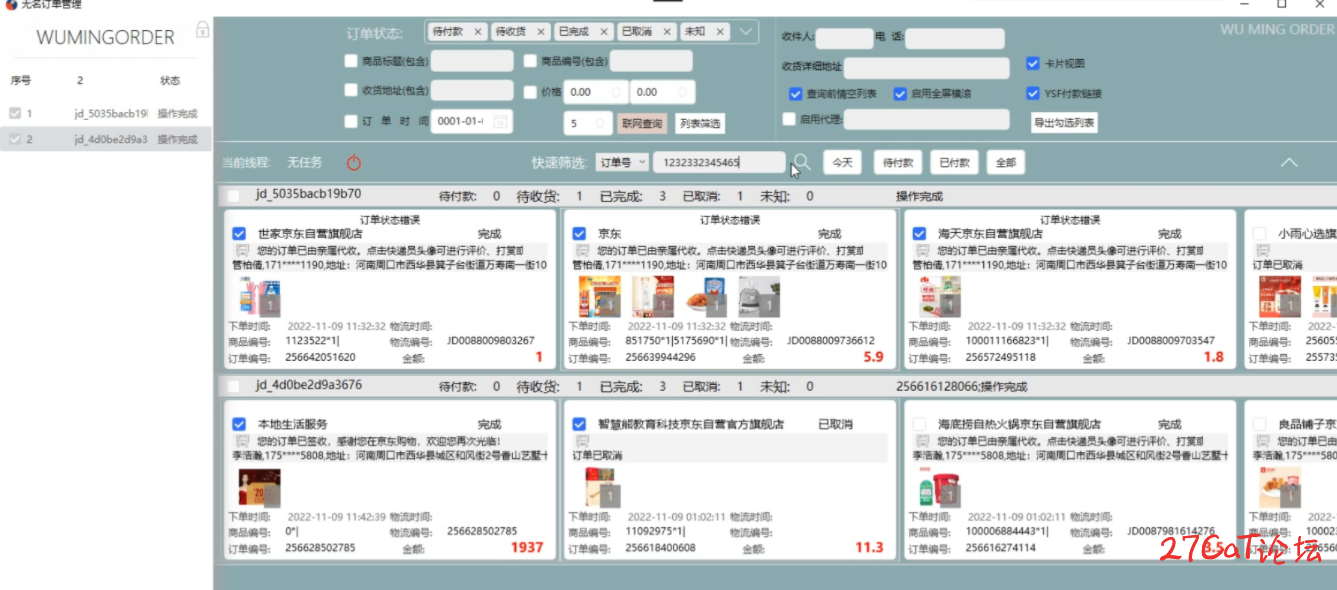Enable the 商品标题(包含) filter checkbox
The width and height of the screenshot is (1337, 590).
click(351, 61)
